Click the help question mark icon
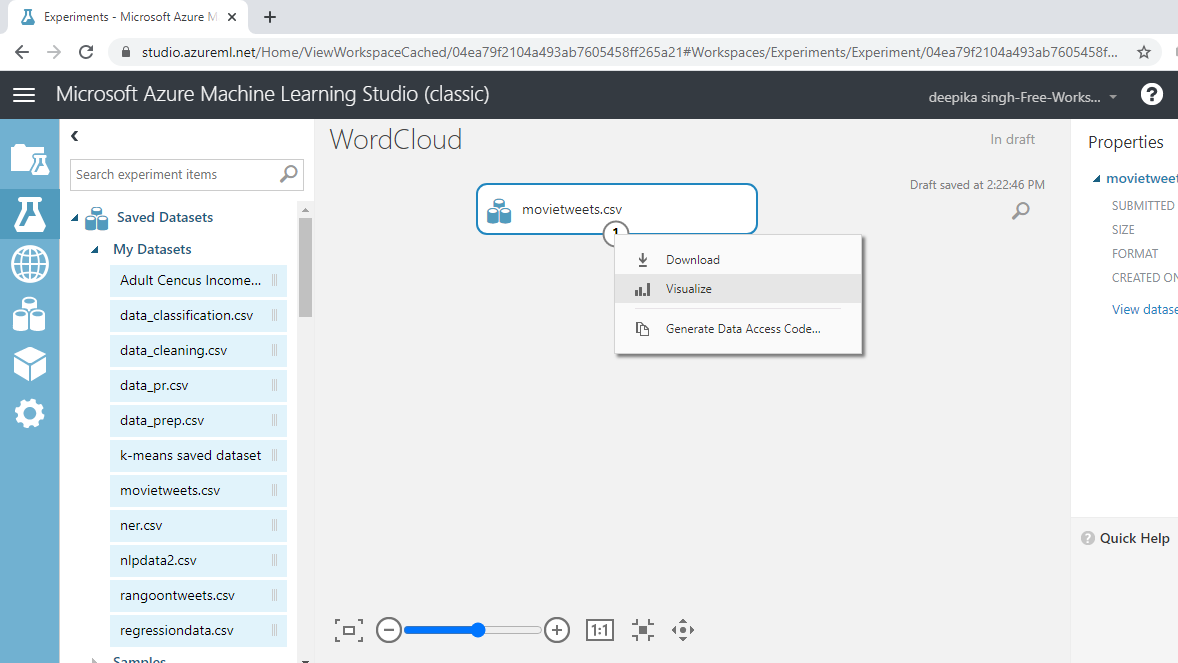1178x663 pixels. pos(1152,95)
